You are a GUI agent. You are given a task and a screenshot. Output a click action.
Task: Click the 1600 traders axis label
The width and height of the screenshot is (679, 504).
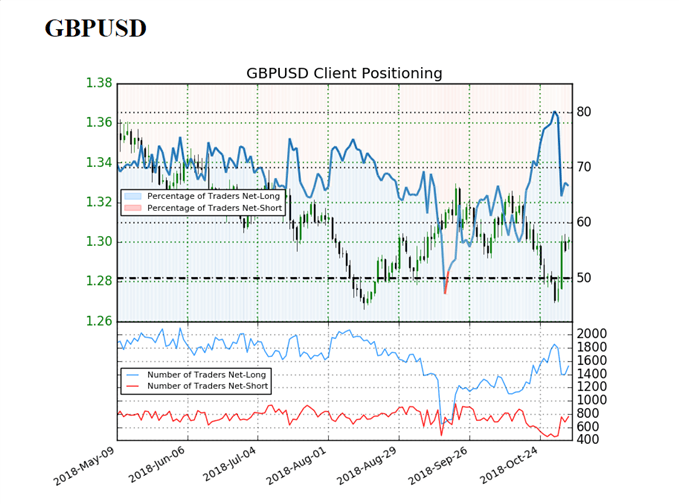592,361
